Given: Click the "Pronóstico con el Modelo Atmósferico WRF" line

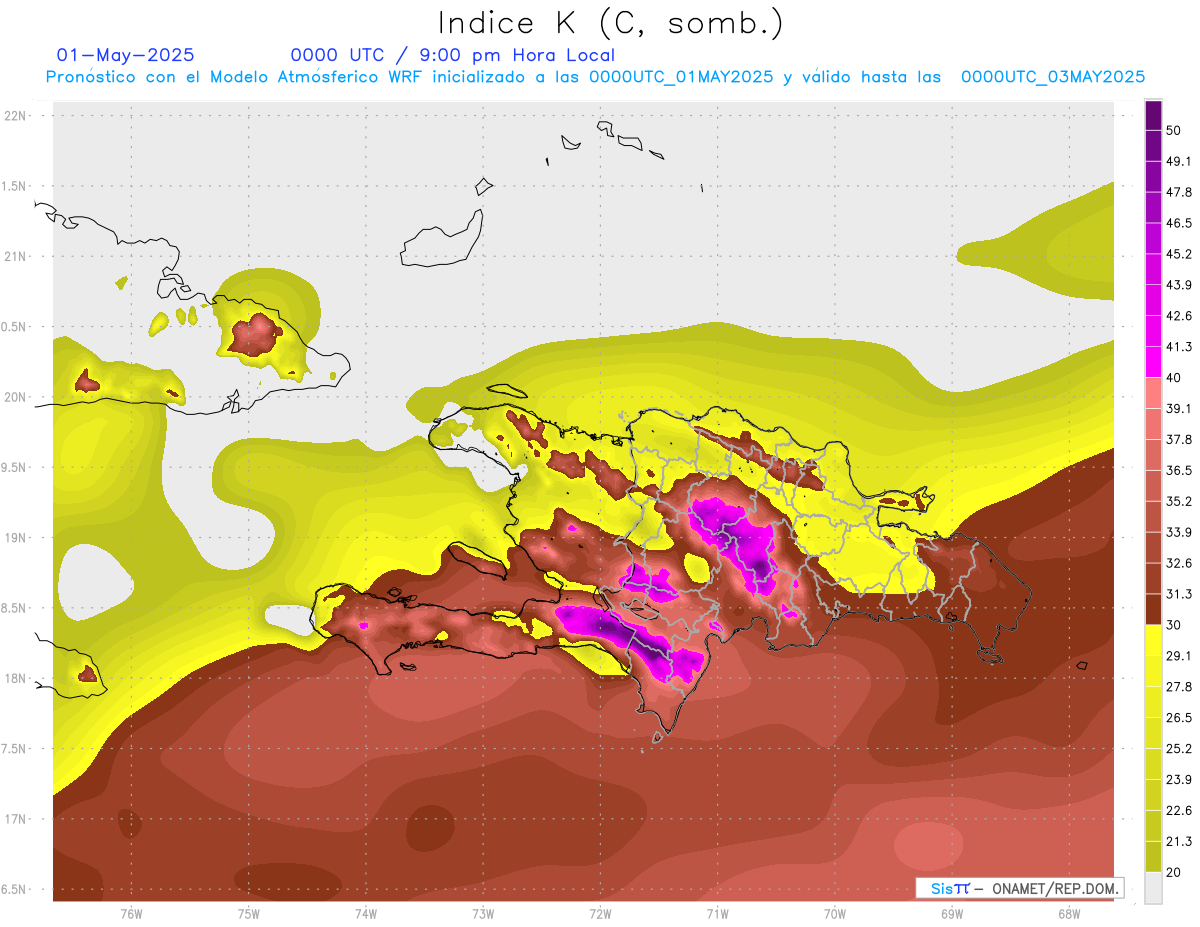Looking at the screenshot, I should pyautogui.click(x=595, y=77).
